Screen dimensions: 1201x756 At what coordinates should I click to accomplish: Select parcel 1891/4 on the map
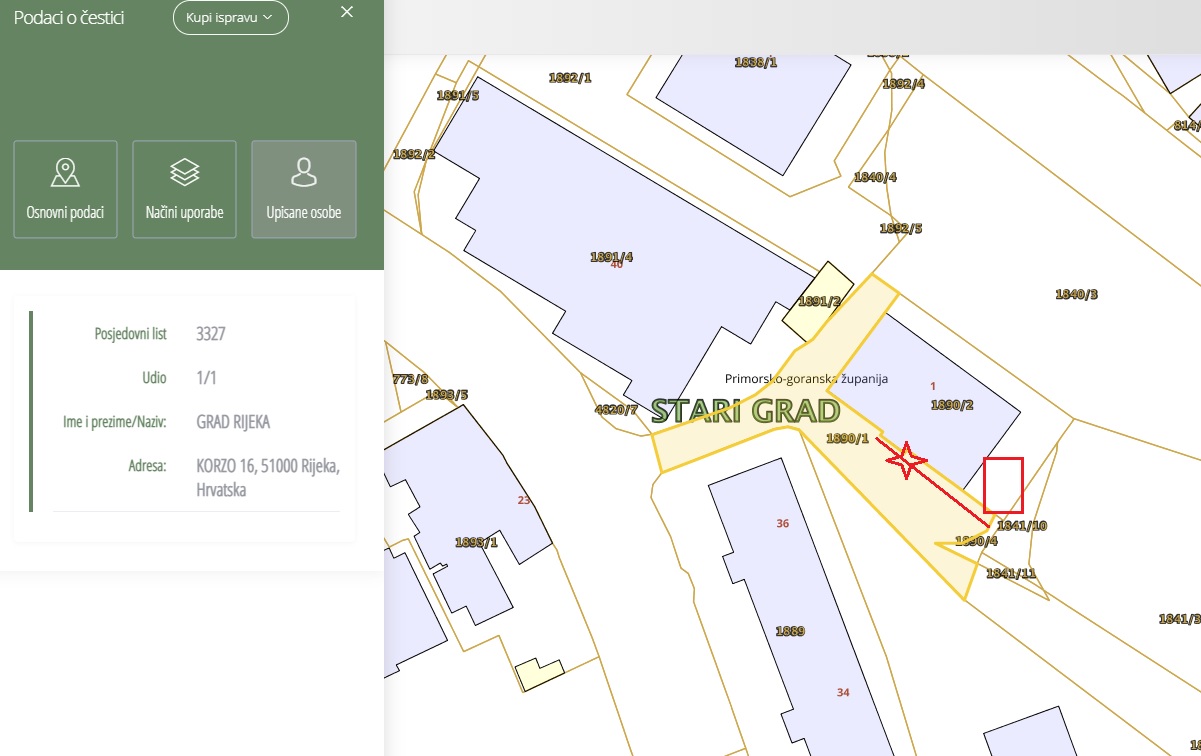coord(611,257)
